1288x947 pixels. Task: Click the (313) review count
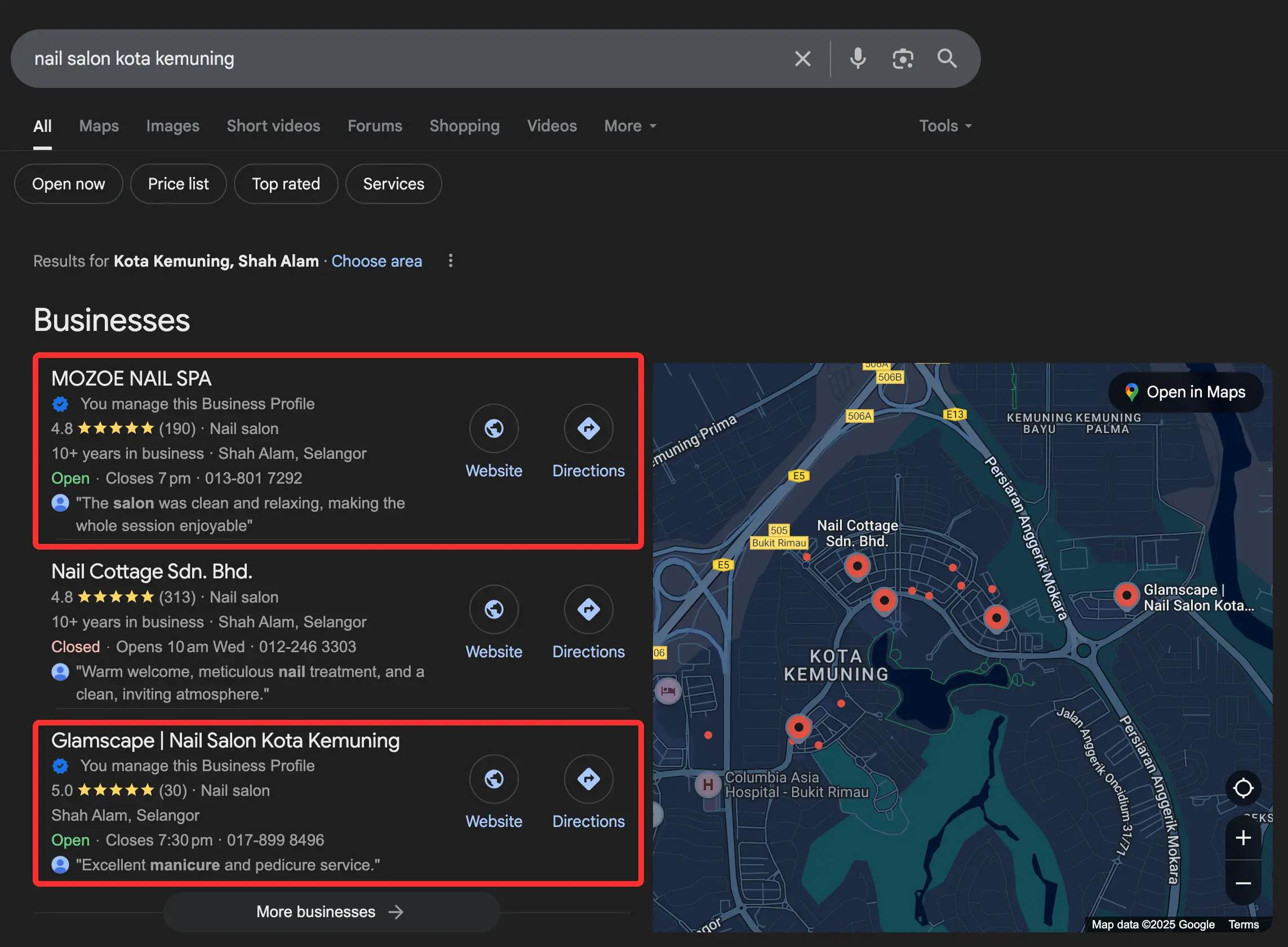[177, 597]
